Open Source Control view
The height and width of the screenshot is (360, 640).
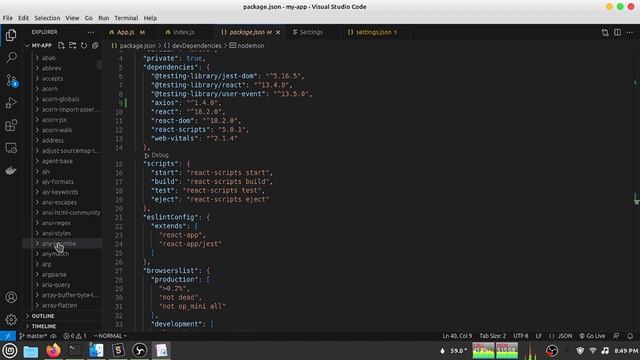point(11,80)
